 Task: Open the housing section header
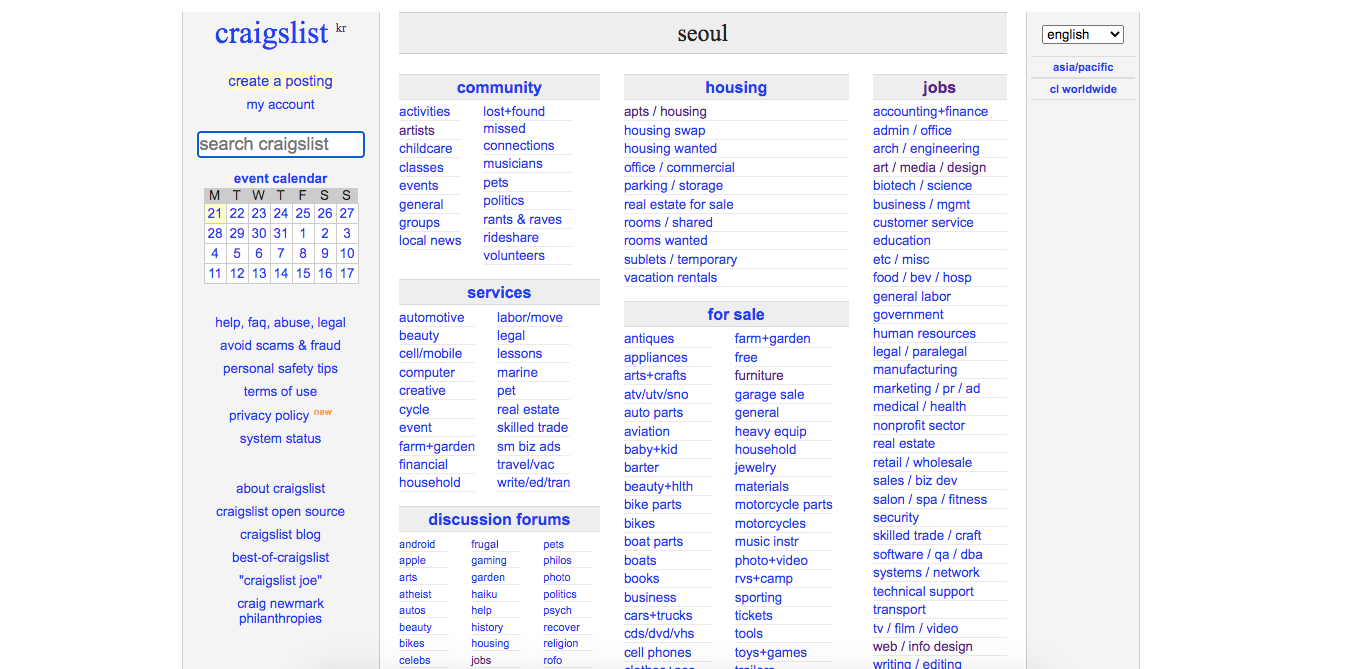(x=736, y=87)
